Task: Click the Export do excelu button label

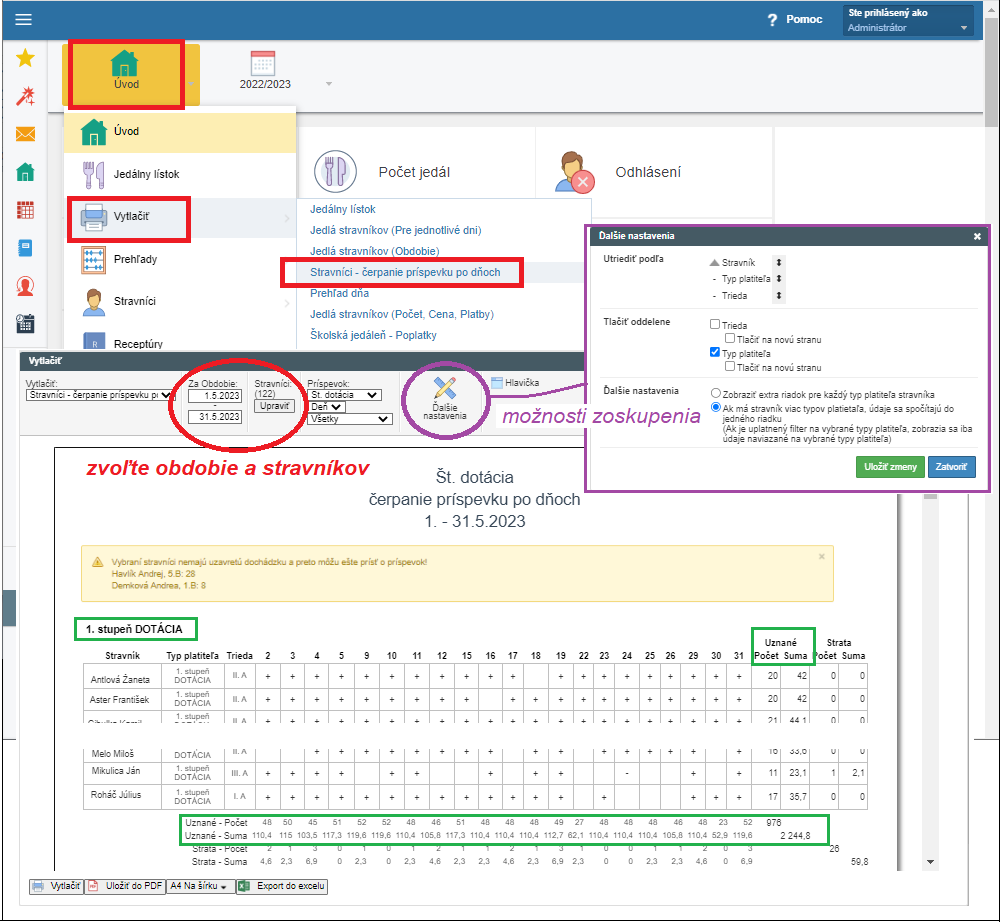Action: (x=290, y=886)
